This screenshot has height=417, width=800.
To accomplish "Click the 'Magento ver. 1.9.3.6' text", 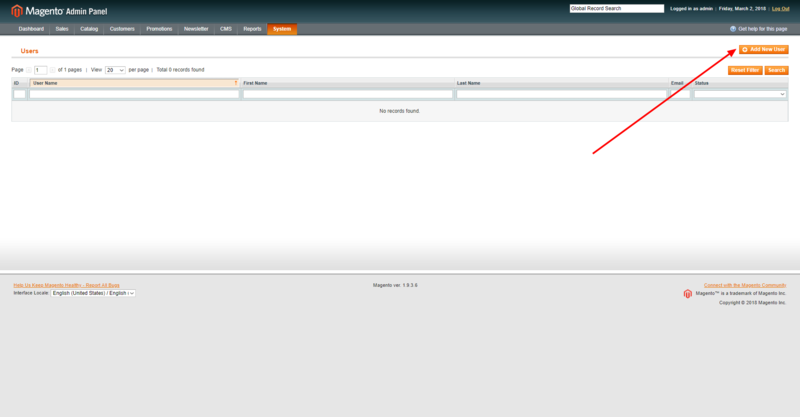I will point(395,285).
